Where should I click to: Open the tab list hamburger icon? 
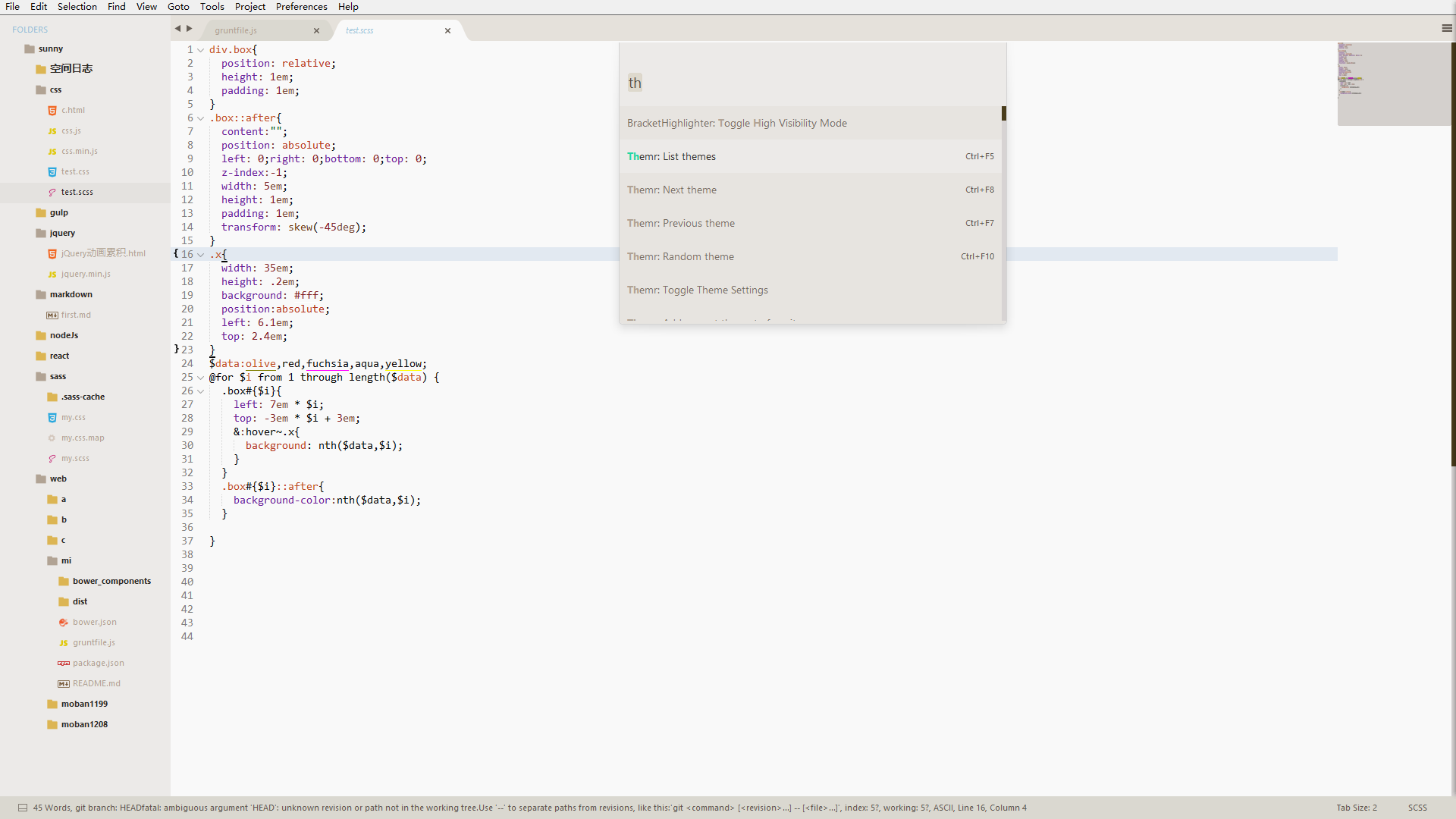[1446, 29]
